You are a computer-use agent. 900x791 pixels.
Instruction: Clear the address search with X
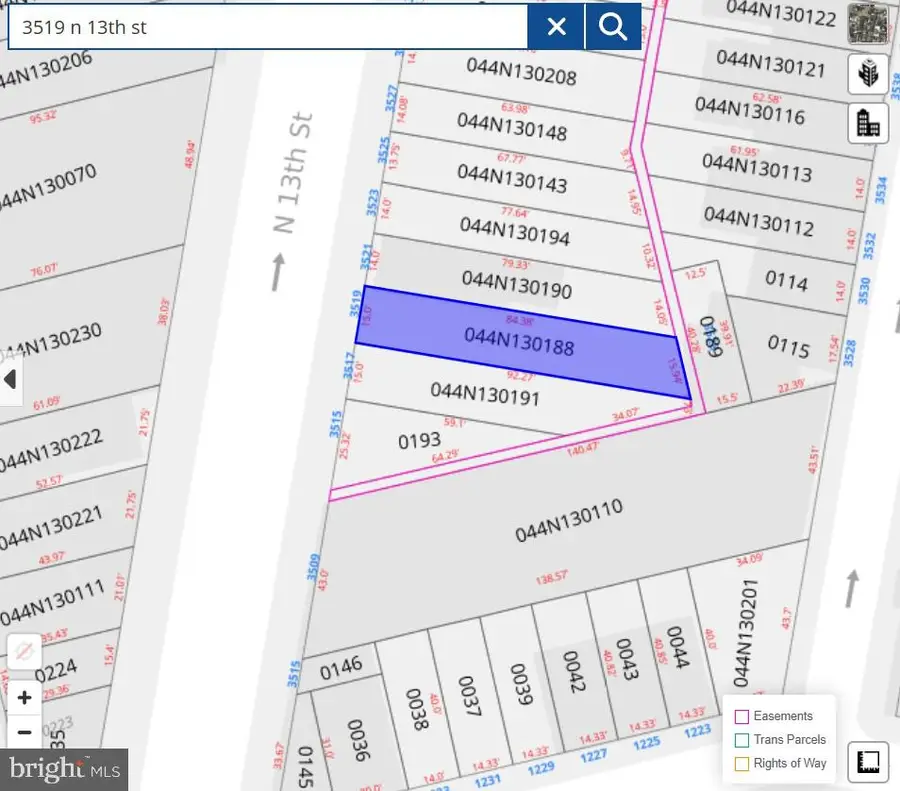[x=556, y=27]
